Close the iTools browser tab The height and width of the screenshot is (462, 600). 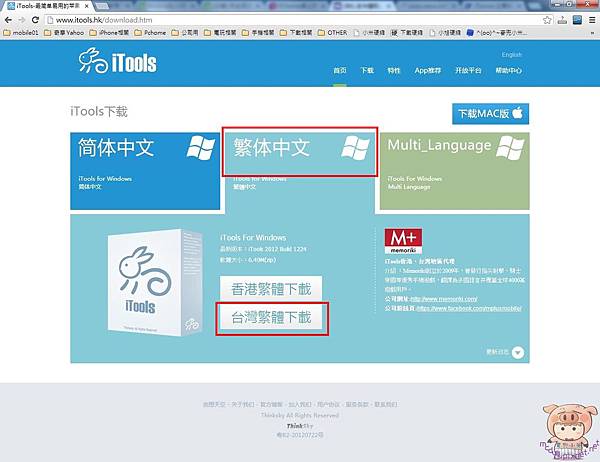click(x=87, y=6)
